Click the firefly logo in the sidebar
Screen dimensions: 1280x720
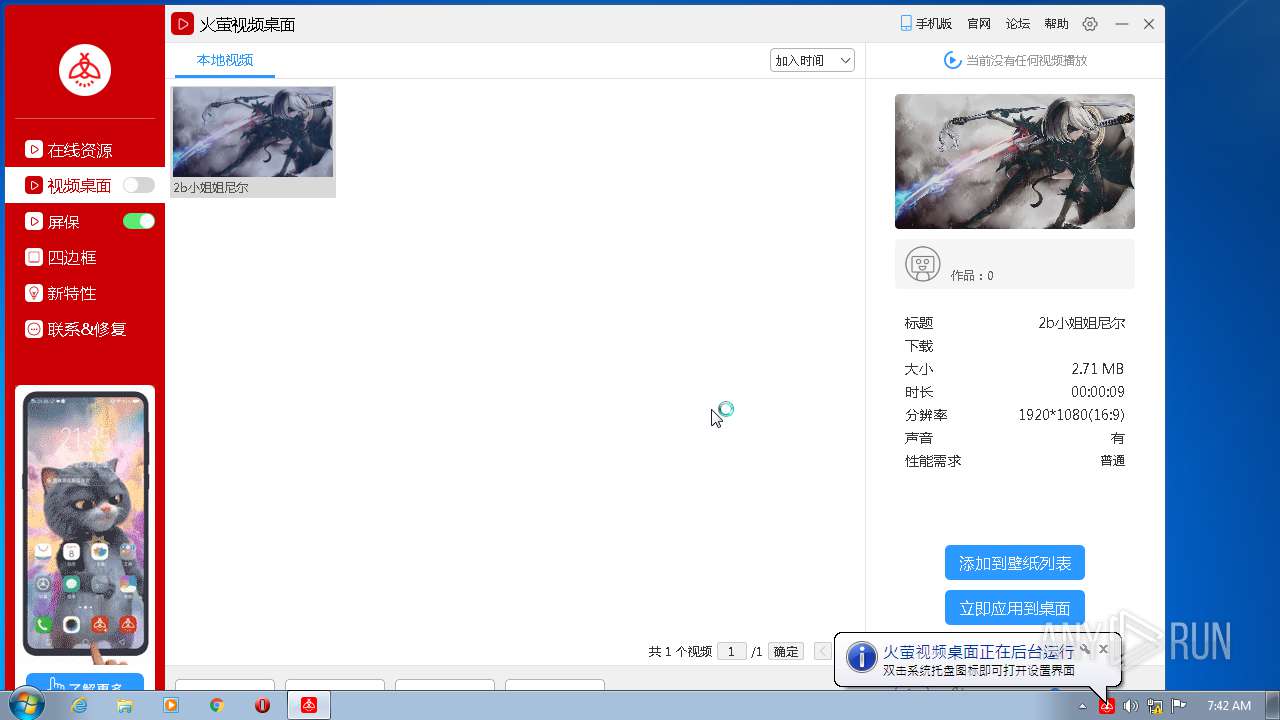(x=84, y=70)
